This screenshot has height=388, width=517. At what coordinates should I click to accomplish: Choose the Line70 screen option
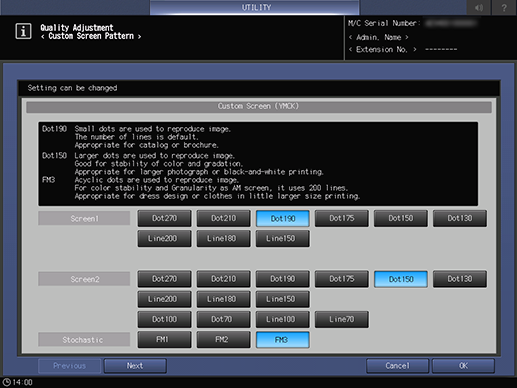pyautogui.click(x=342, y=319)
